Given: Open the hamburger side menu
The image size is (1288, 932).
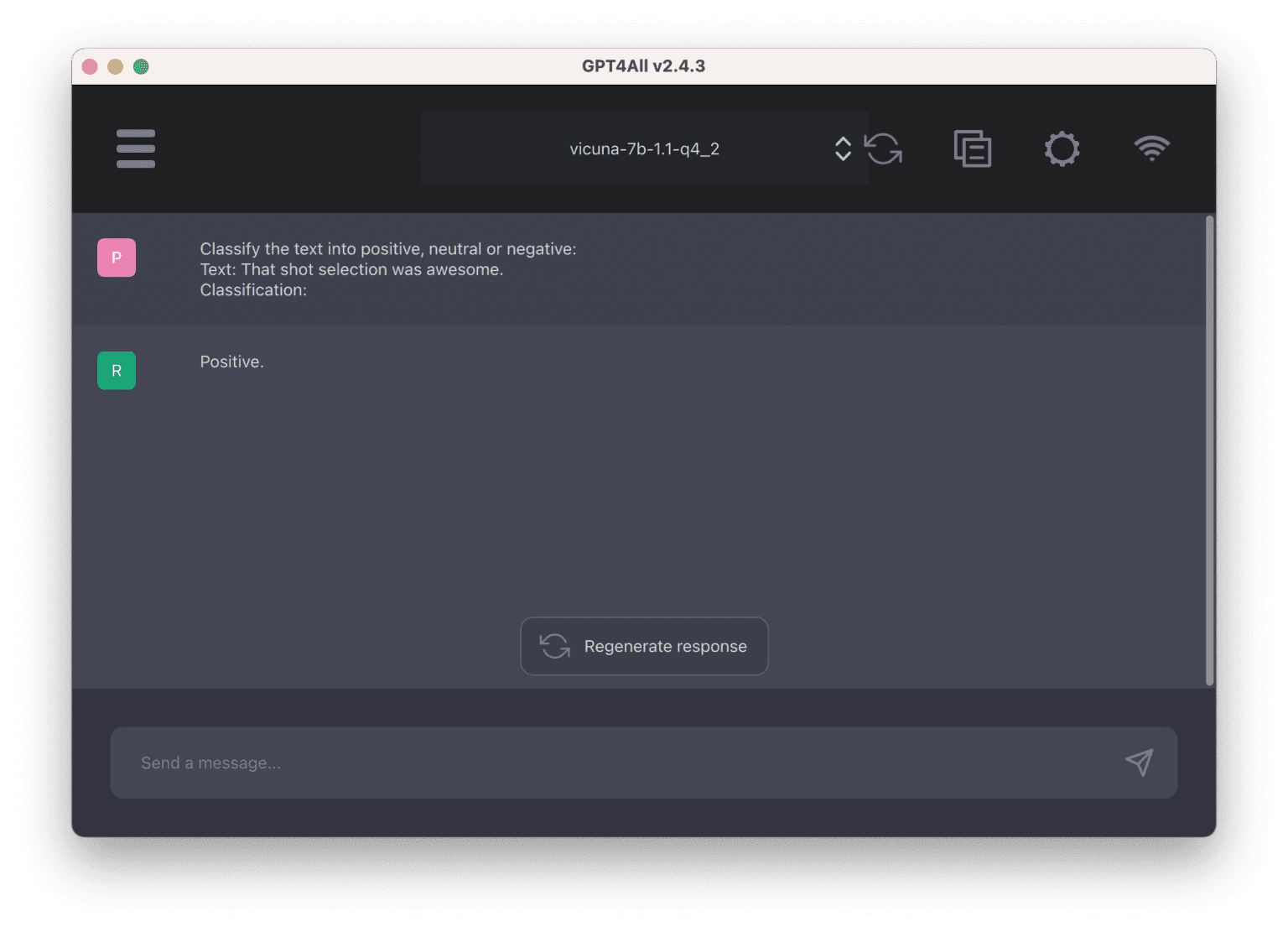Looking at the screenshot, I should [136, 148].
